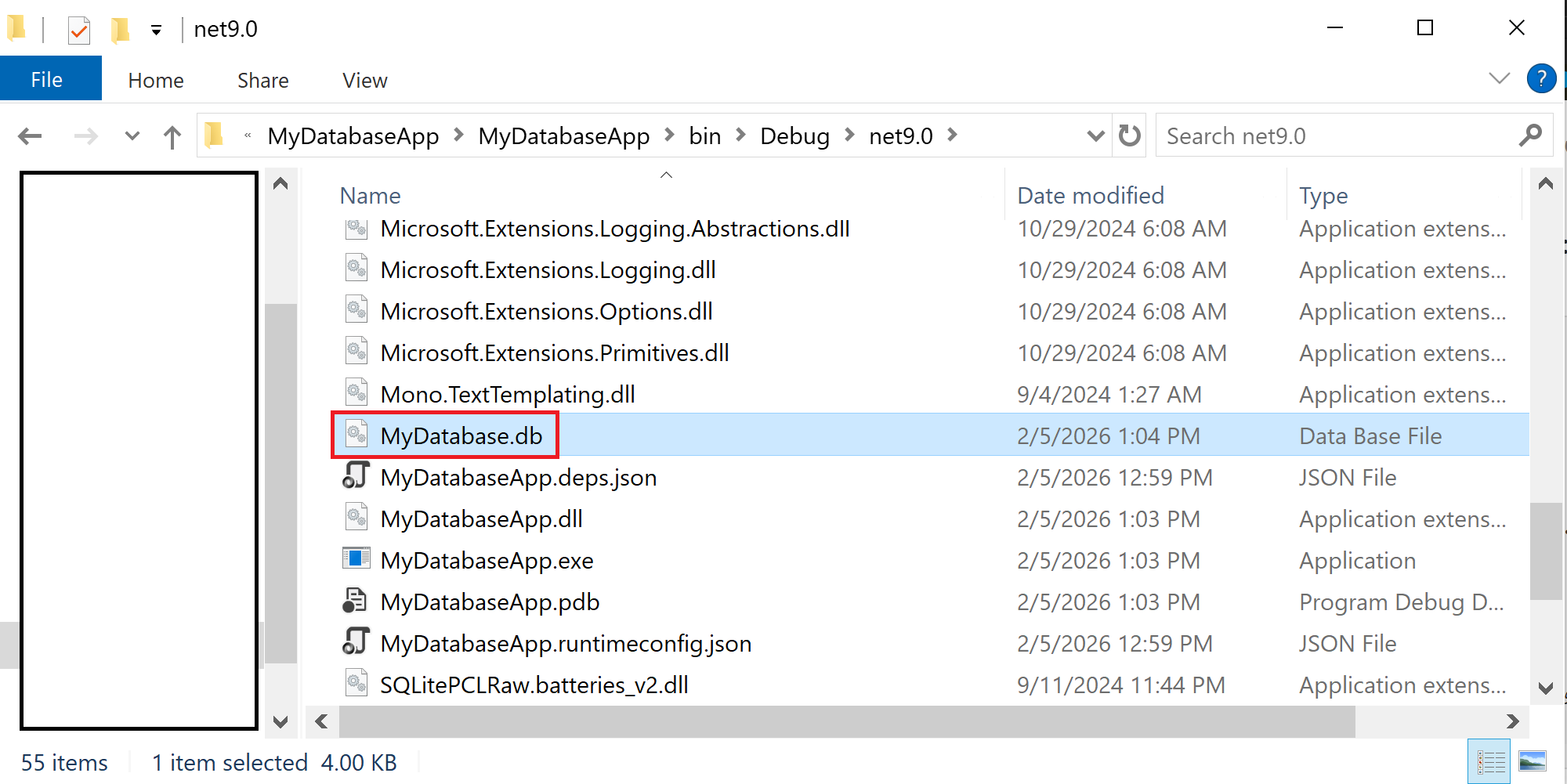The image size is (1567, 784).
Task: Open Customize Quick Access Toolbar dropdown
Action: [156, 31]
